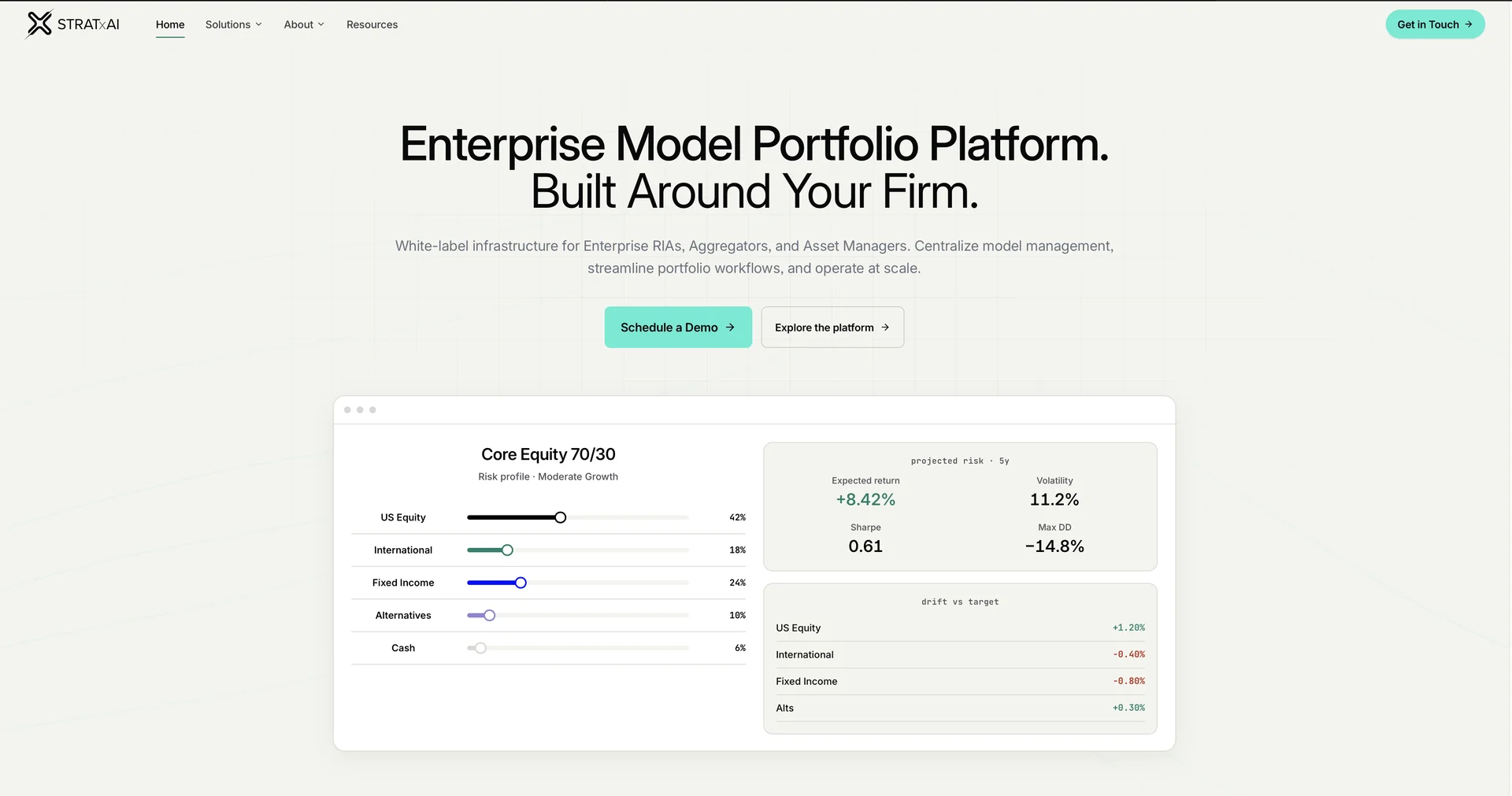Click the arrow icon on Schedule a Demo

coord(730,328)
